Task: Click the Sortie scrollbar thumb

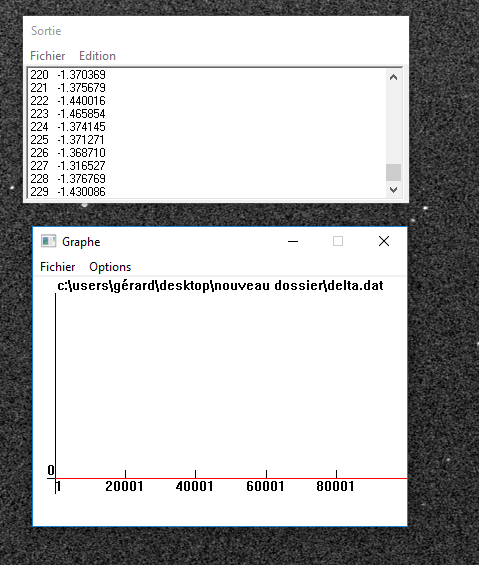Action: pos(394,173)
